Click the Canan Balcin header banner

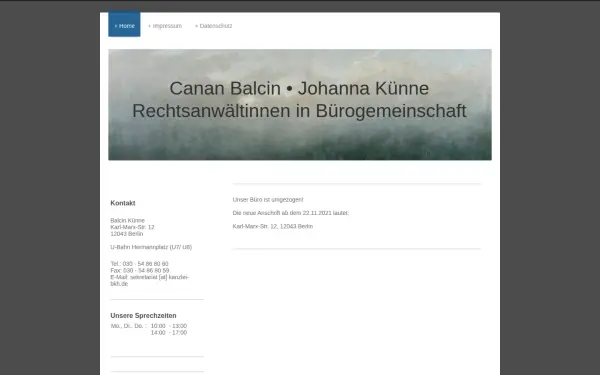click(x=300, y=104)
